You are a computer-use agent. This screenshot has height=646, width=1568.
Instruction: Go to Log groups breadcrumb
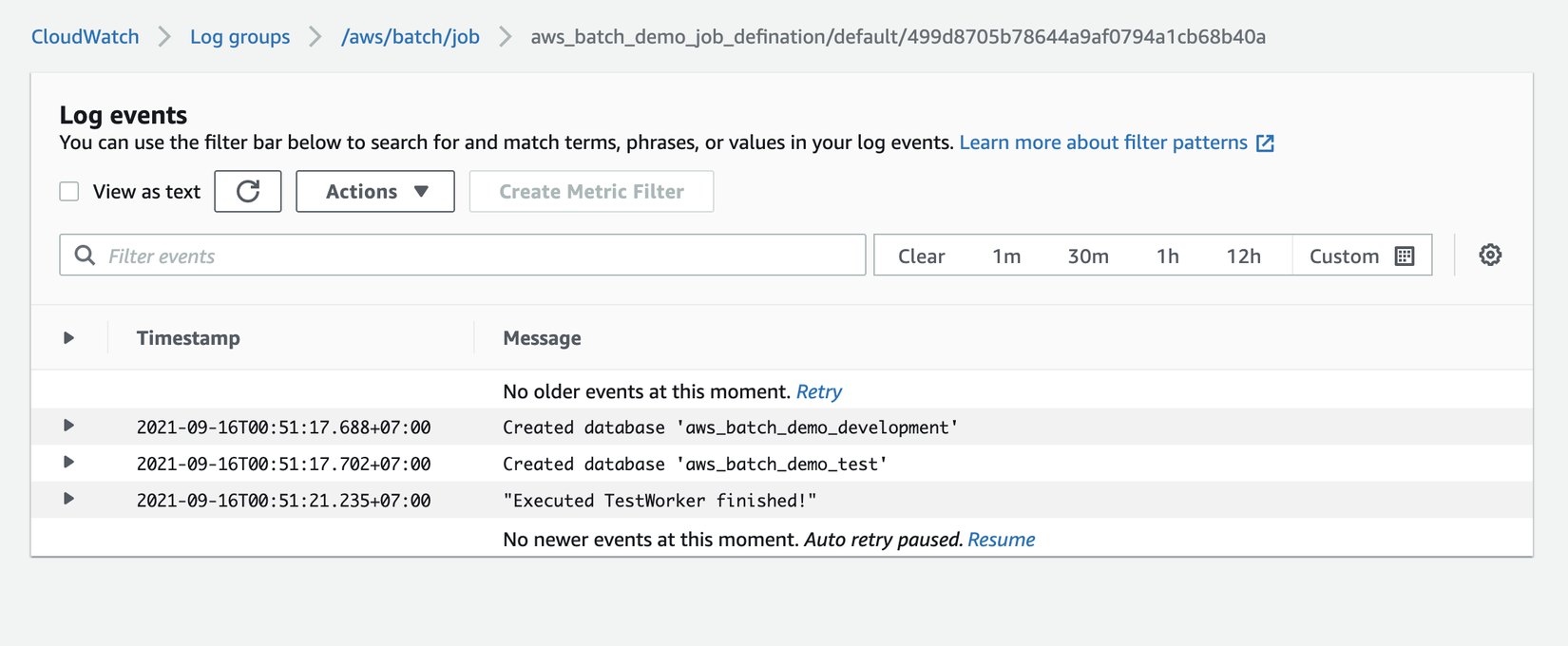coord(239,37)
